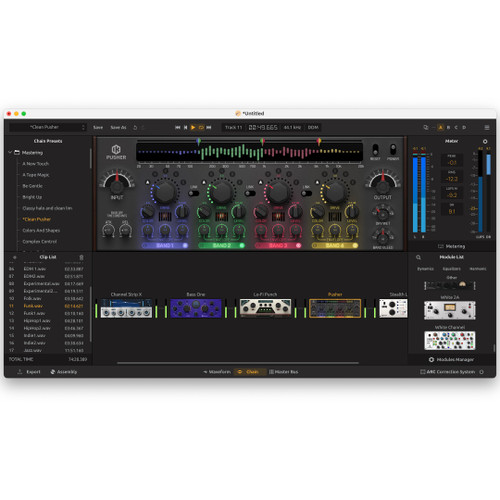Select the Channel Strip X module thumbnail
This screenshot has width=500, height=500.
(x=126, y=308)
